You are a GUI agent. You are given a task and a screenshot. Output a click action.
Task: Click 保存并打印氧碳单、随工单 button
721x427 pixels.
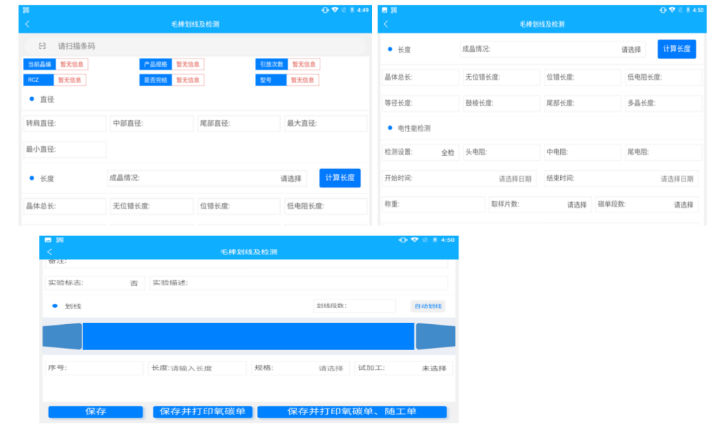[x=351, y=411]
